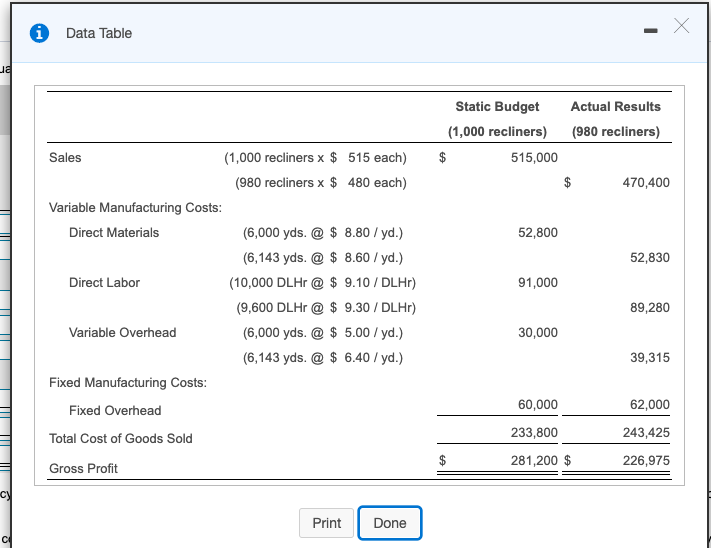The height and width of the screenshot is (548, 711).
Task: Click the Done button
Action: coord(390,523)
